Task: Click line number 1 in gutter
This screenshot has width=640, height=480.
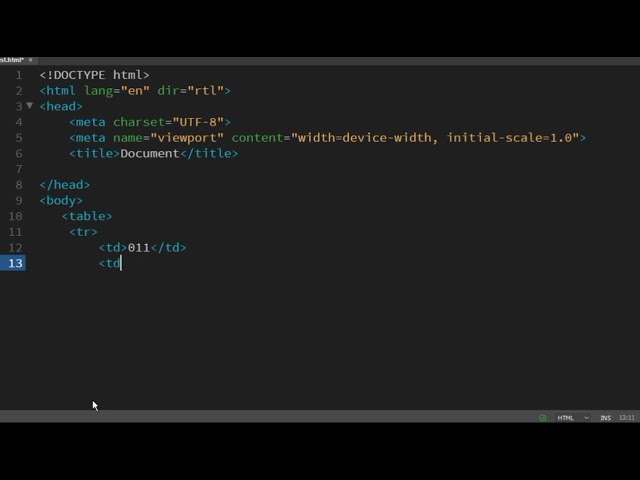Action: [19, 75]
